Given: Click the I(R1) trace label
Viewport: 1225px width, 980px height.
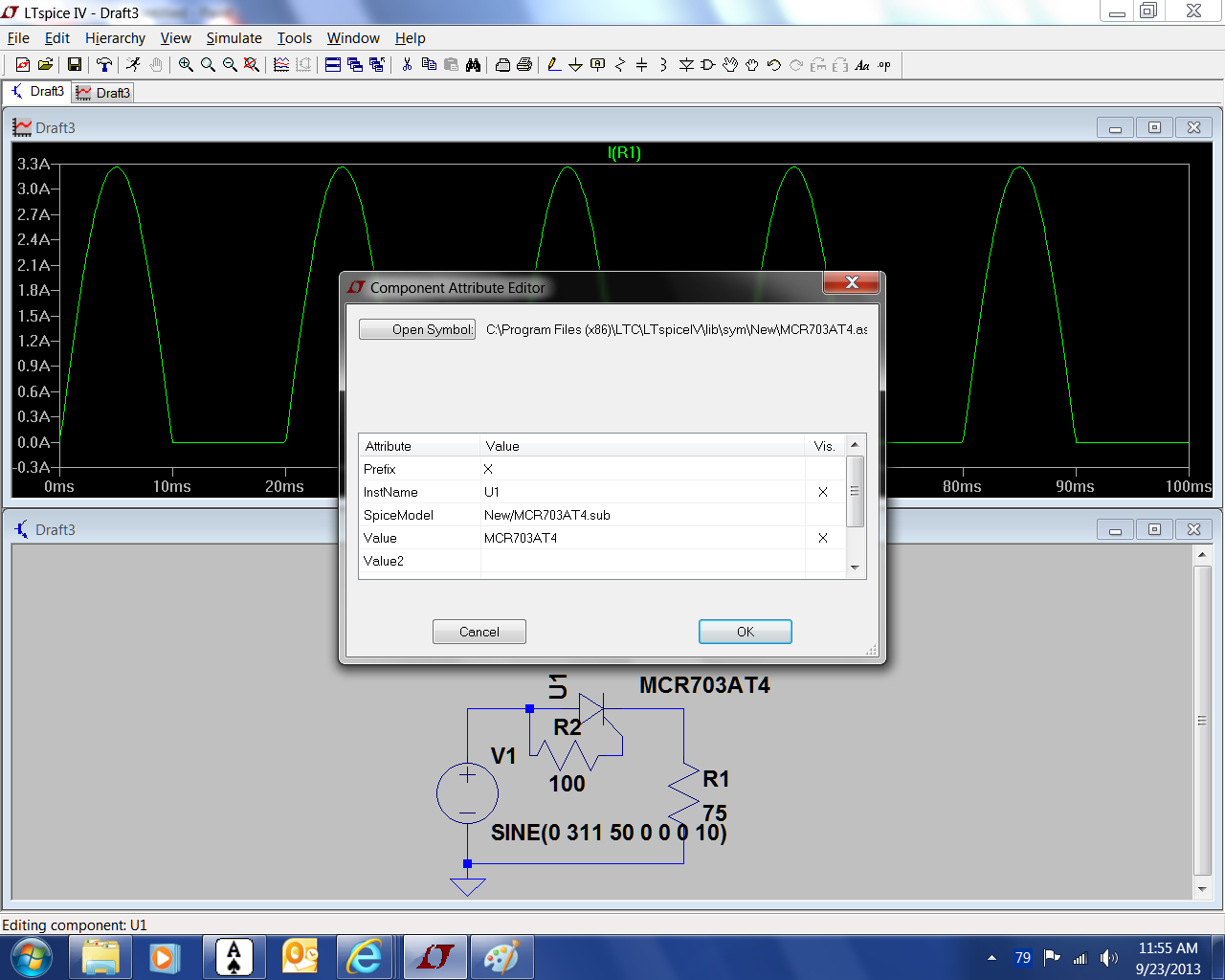Looking at the screenshot, I should tap(624, 153).
